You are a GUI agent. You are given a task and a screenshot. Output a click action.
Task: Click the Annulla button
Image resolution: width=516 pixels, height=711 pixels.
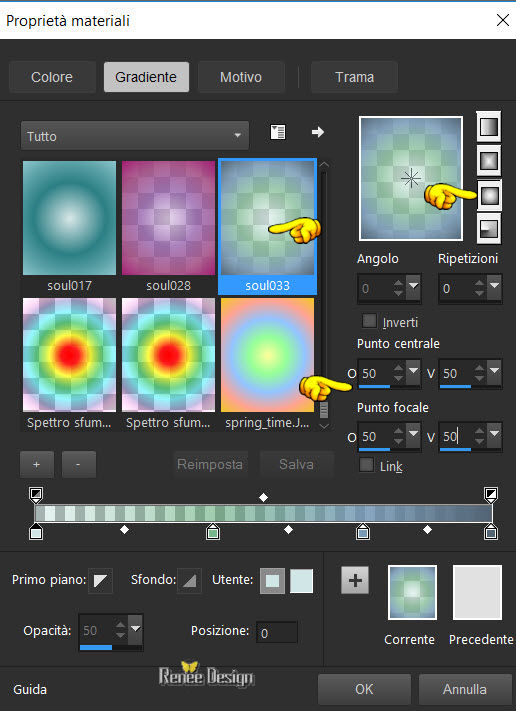tap(465, 689)
